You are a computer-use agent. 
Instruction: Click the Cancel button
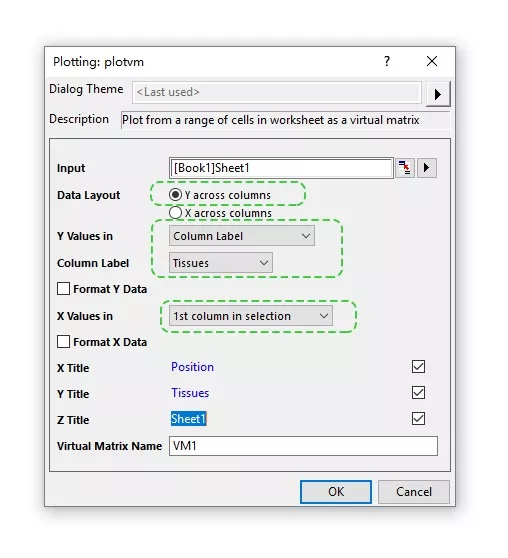414,492
